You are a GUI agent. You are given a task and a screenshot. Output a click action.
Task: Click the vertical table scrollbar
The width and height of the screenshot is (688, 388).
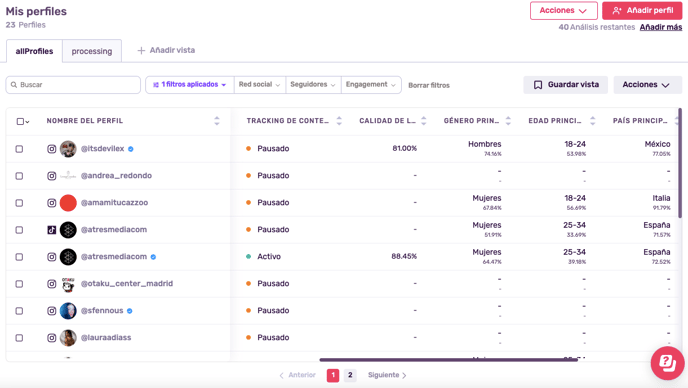tap(680, 163)
